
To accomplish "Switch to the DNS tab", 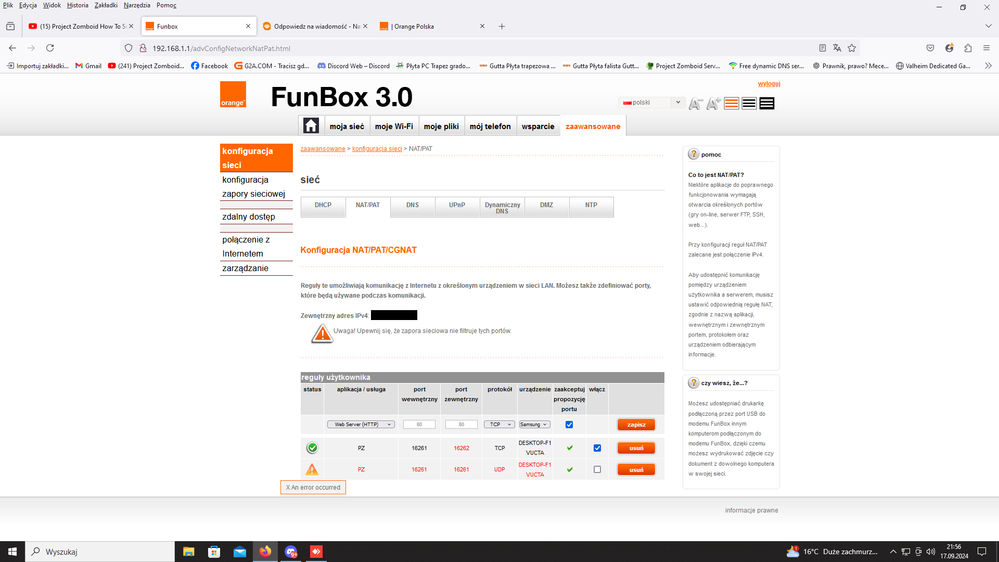I will click(x=412, y=206).
